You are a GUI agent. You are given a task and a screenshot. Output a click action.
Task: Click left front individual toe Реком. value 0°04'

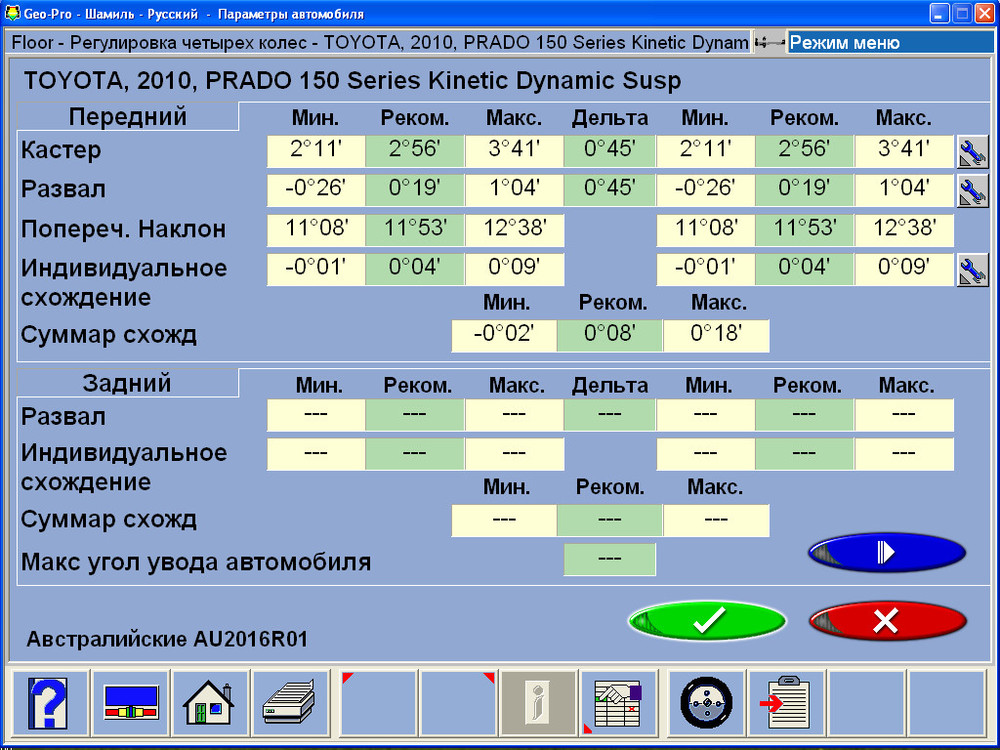coord(415,269)
